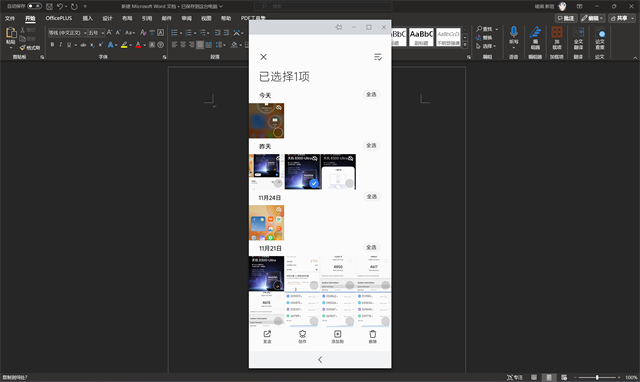Image resolution: width=640 pixels, height=382 pixels.
Task: Click Comments button in Word
Action: [x=566, y=18]
